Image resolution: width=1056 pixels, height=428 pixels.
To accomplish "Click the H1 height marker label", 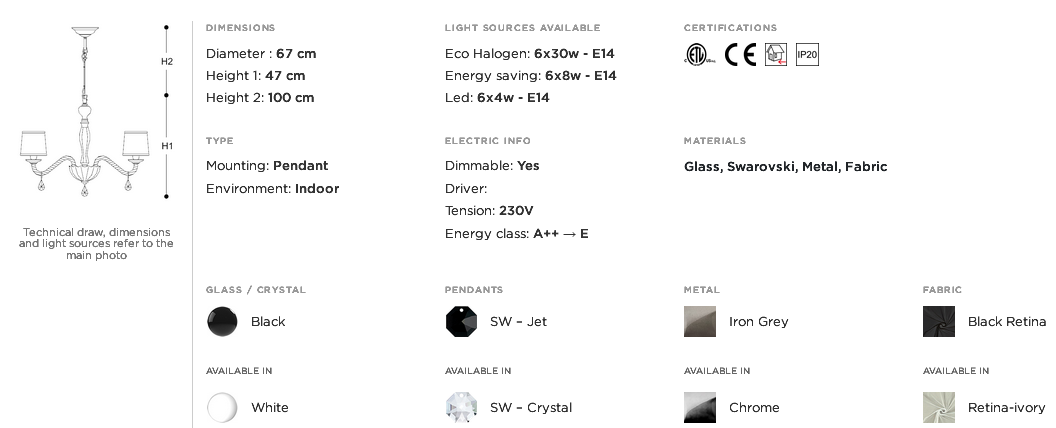I will 167,146.
